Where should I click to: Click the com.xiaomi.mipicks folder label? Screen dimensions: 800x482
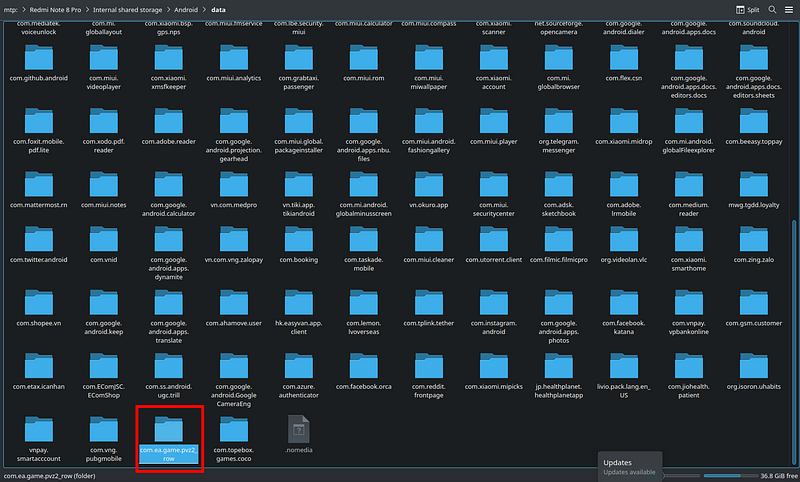(494, 386)
